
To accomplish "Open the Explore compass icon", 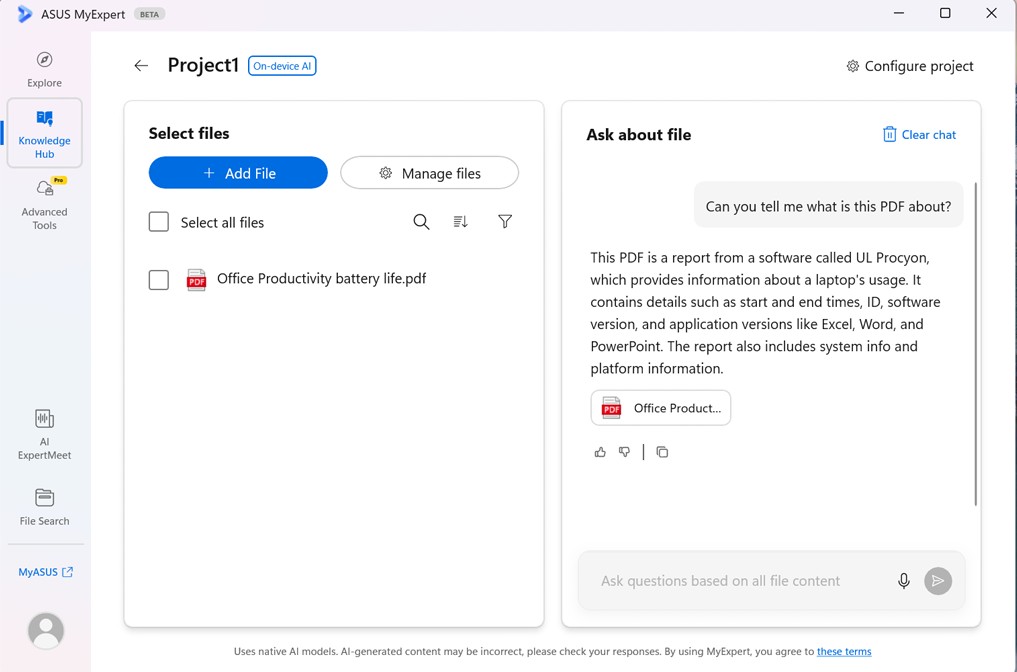I will [x=44, y=60].
